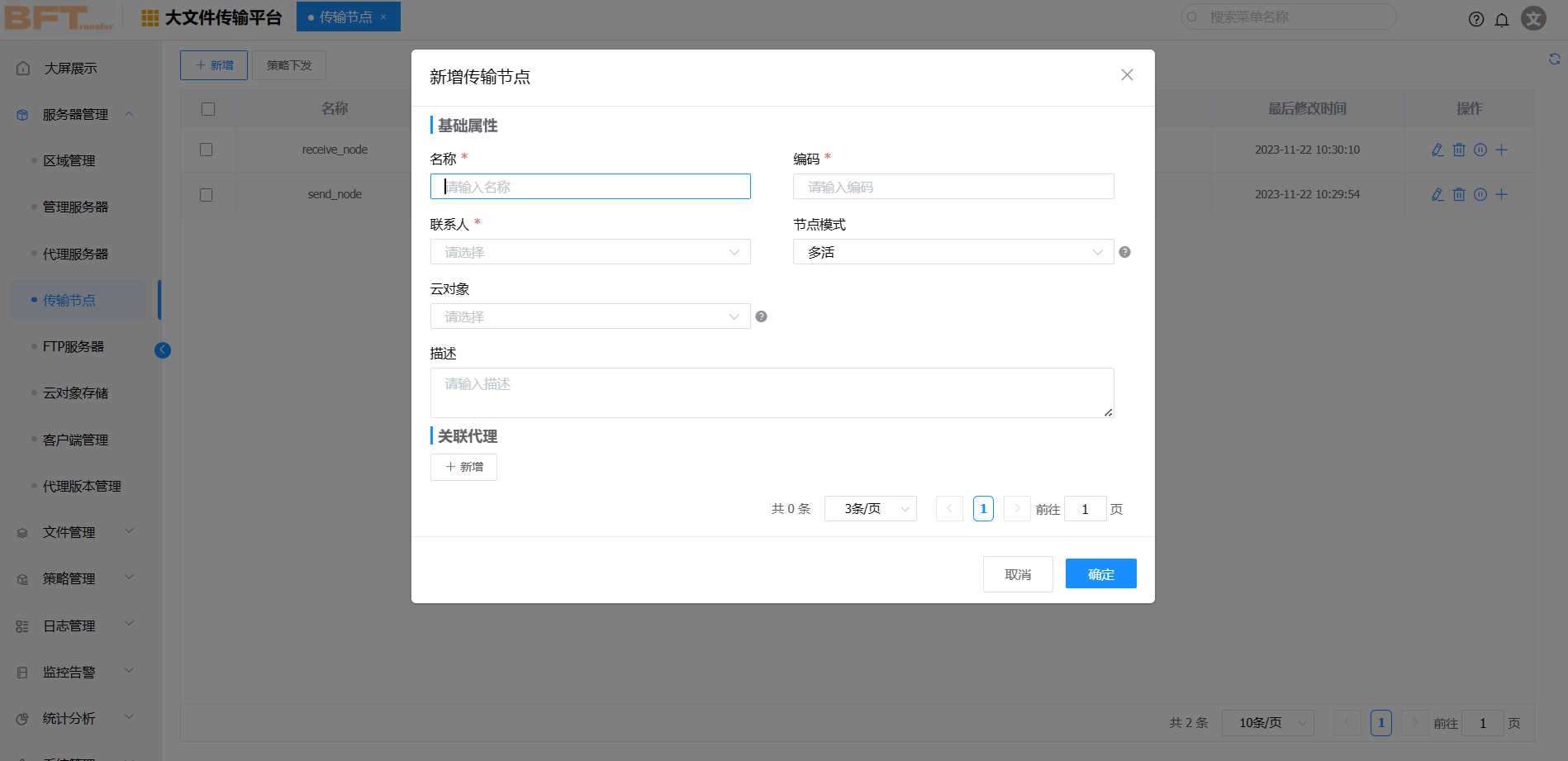The height and width of the screenshot is (761, 1568).
Task: Open the 联系人 dropdown
Action: 590,252
